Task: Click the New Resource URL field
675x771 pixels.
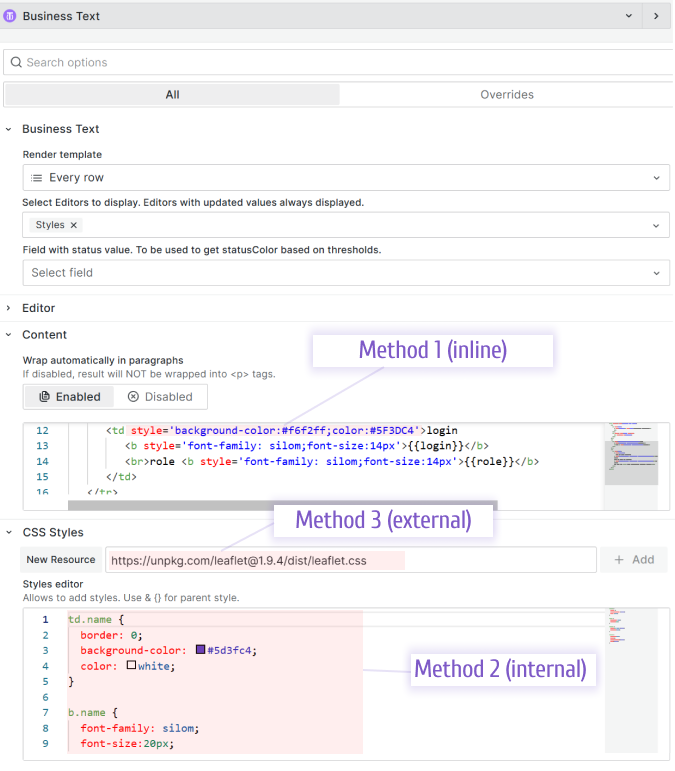Action: tap(350, 560)
